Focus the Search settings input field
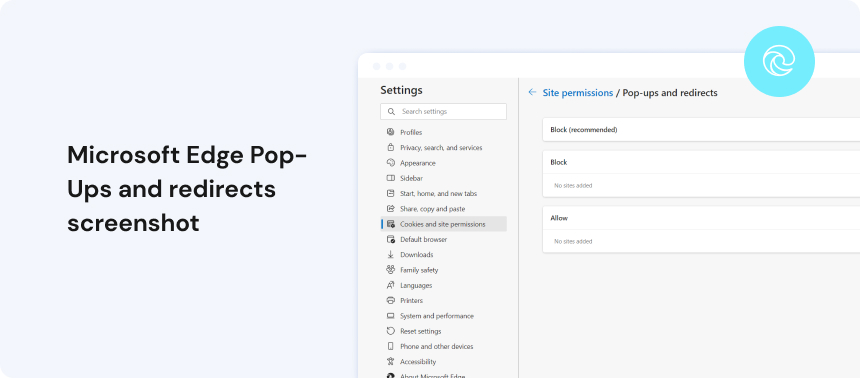This screenshot has height=378, width=860. click(443, 111)
